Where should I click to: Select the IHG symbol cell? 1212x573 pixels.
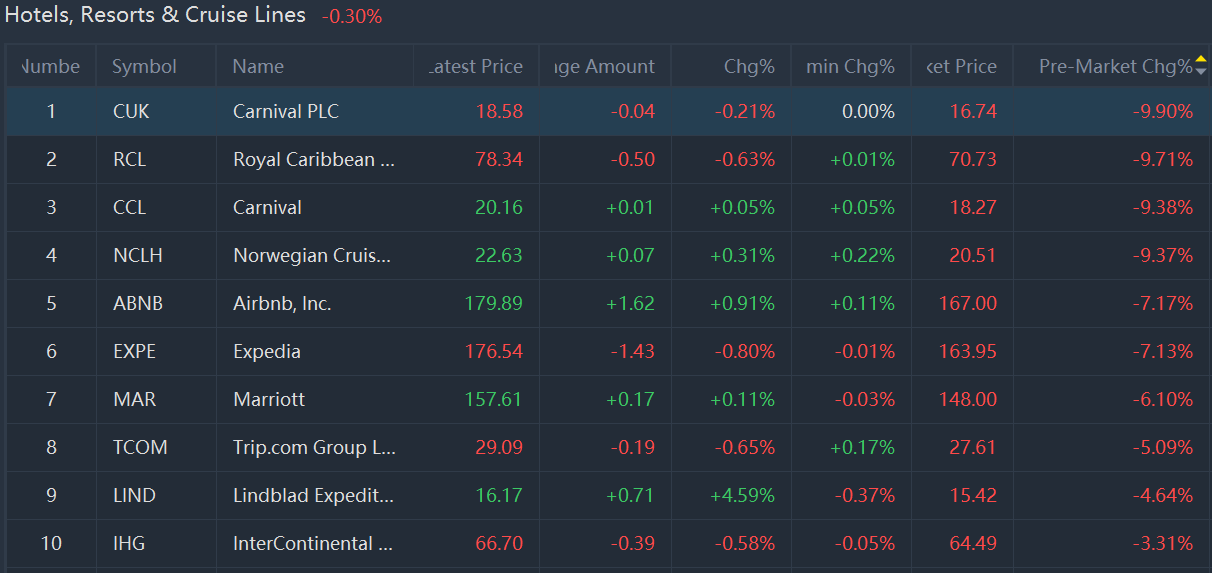[x=129, y=543]
